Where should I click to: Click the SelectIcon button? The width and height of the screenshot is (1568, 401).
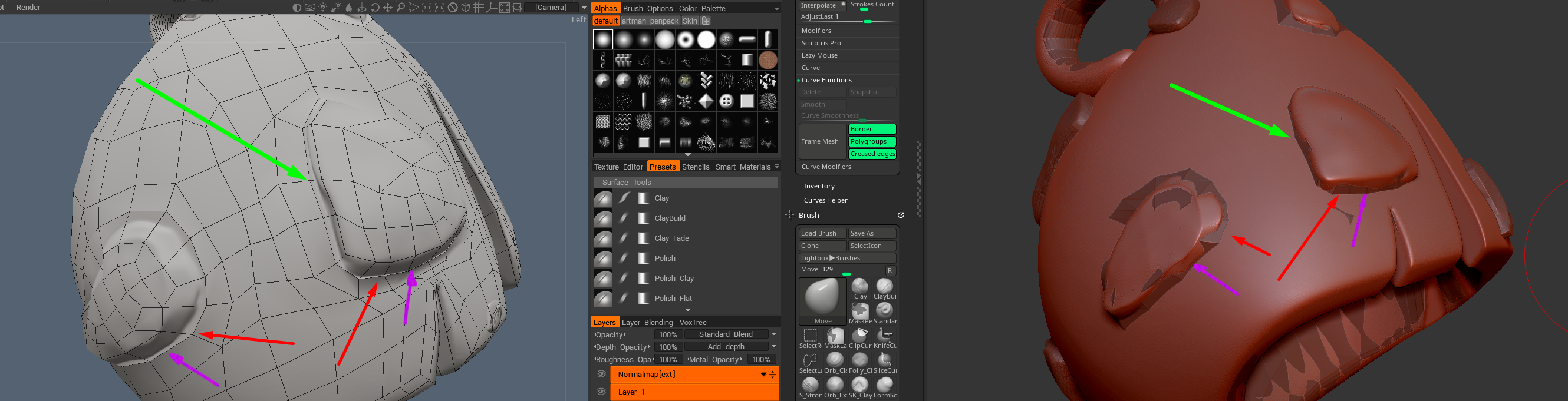pos(872,246)
